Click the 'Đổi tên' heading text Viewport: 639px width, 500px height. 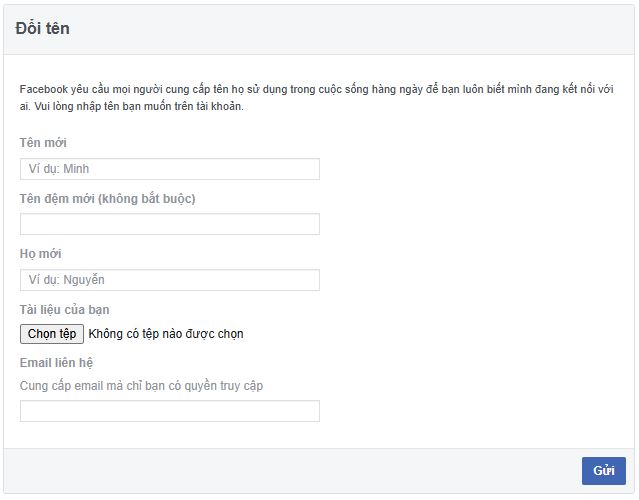[42, 29]
